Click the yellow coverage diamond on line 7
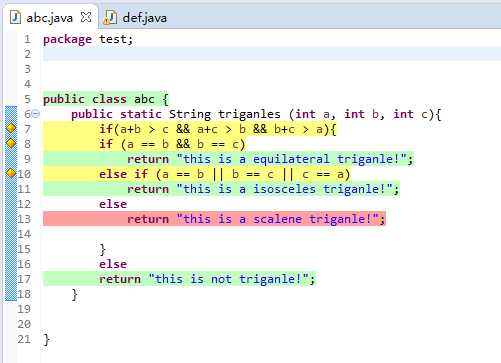The width and height of the screenshot is (501, 363). (11, 129)
